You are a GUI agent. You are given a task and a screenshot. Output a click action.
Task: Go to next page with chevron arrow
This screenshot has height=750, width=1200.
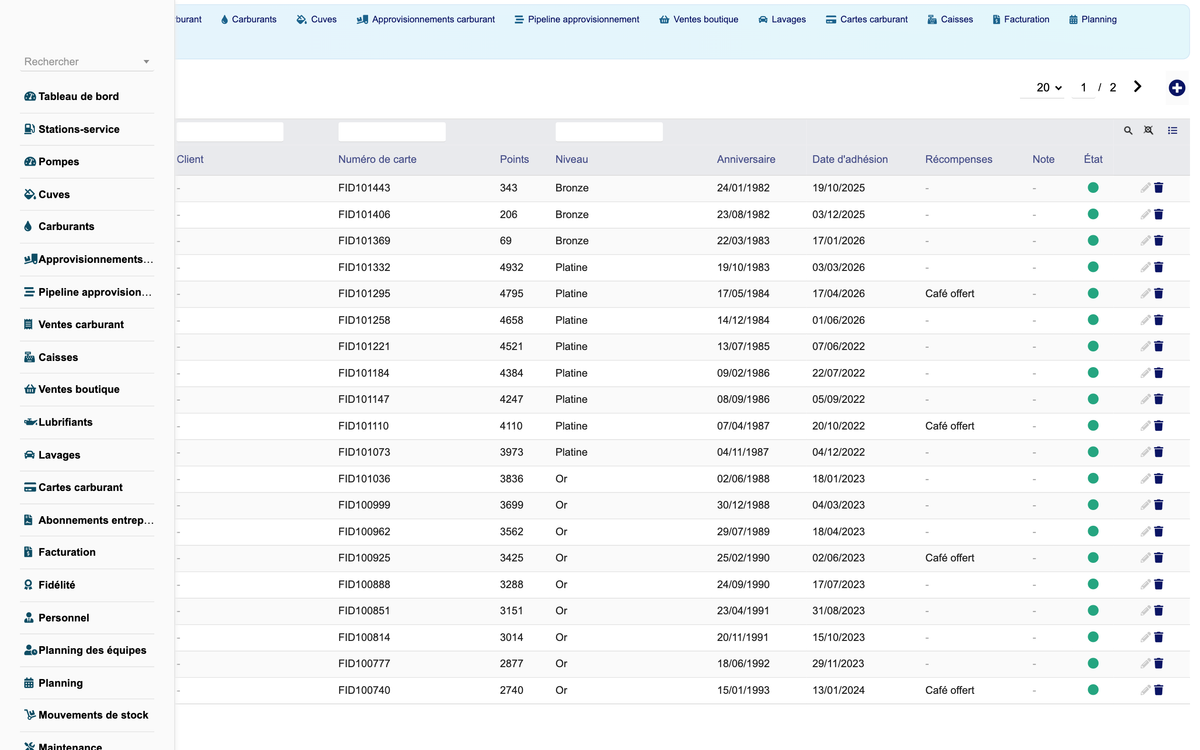[x=1137, y=87]
